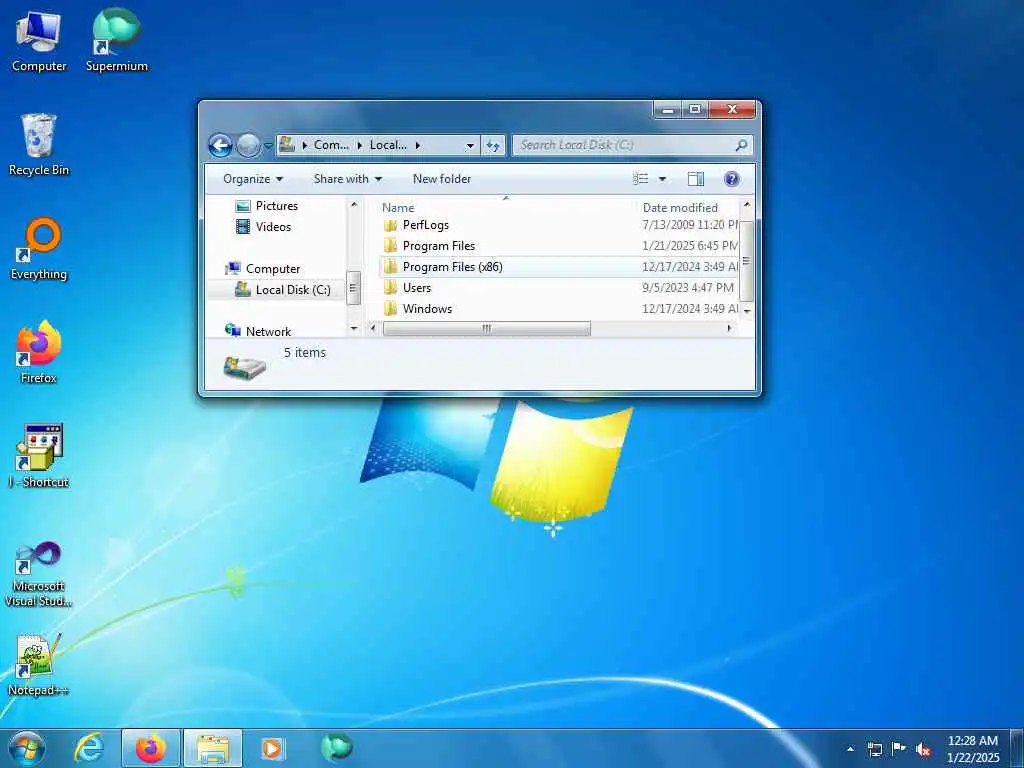Toggle the preview pane button
1024x768 pixels.
tap(696, 179)
